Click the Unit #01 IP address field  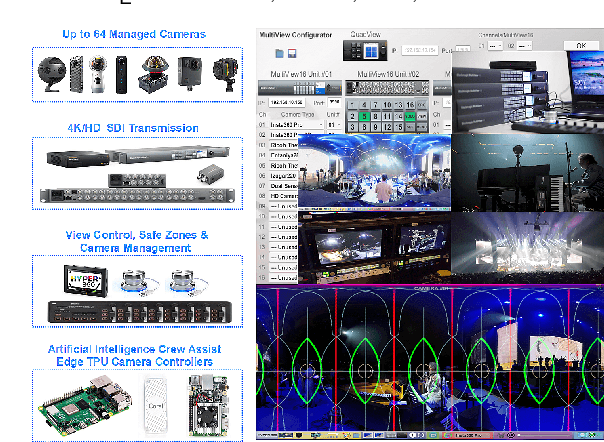coord(287,103)
